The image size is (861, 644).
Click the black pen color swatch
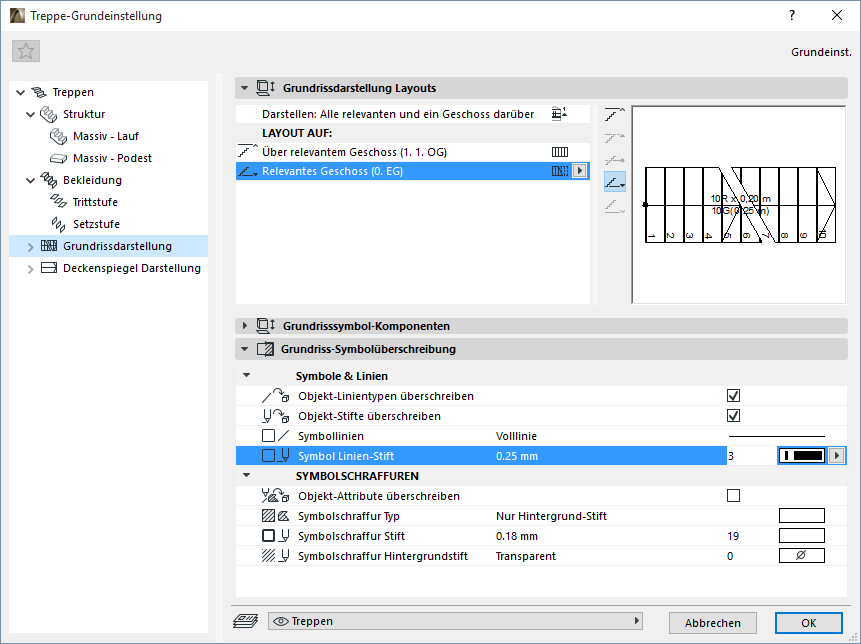802,455
